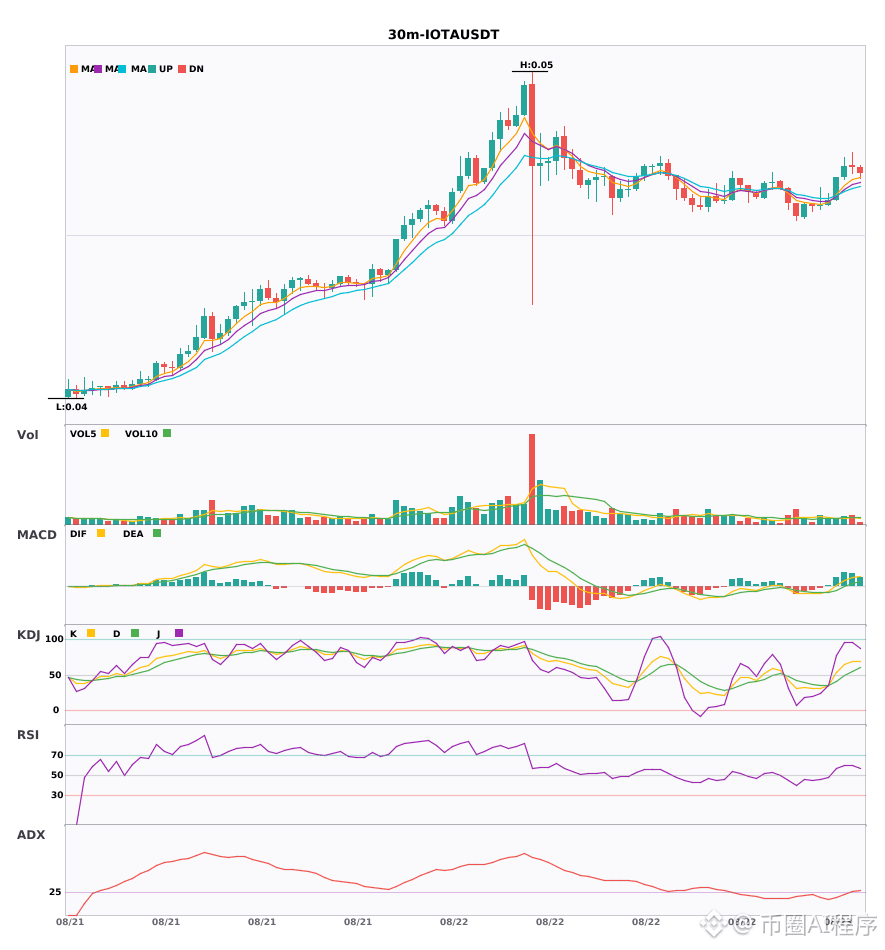Click the RSI panel label

[27, 735]
